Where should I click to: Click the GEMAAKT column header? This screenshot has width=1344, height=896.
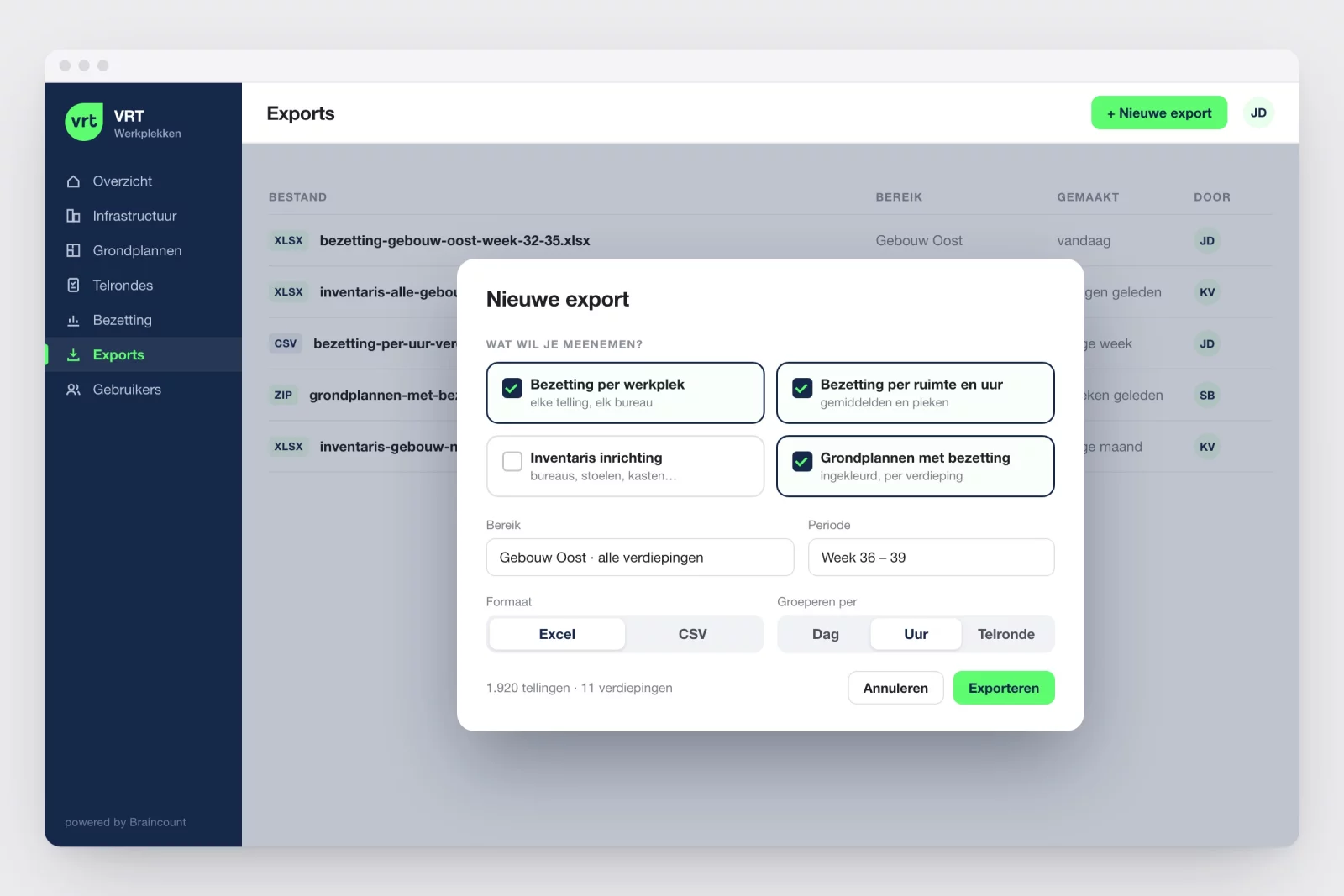pos(1088,197)
